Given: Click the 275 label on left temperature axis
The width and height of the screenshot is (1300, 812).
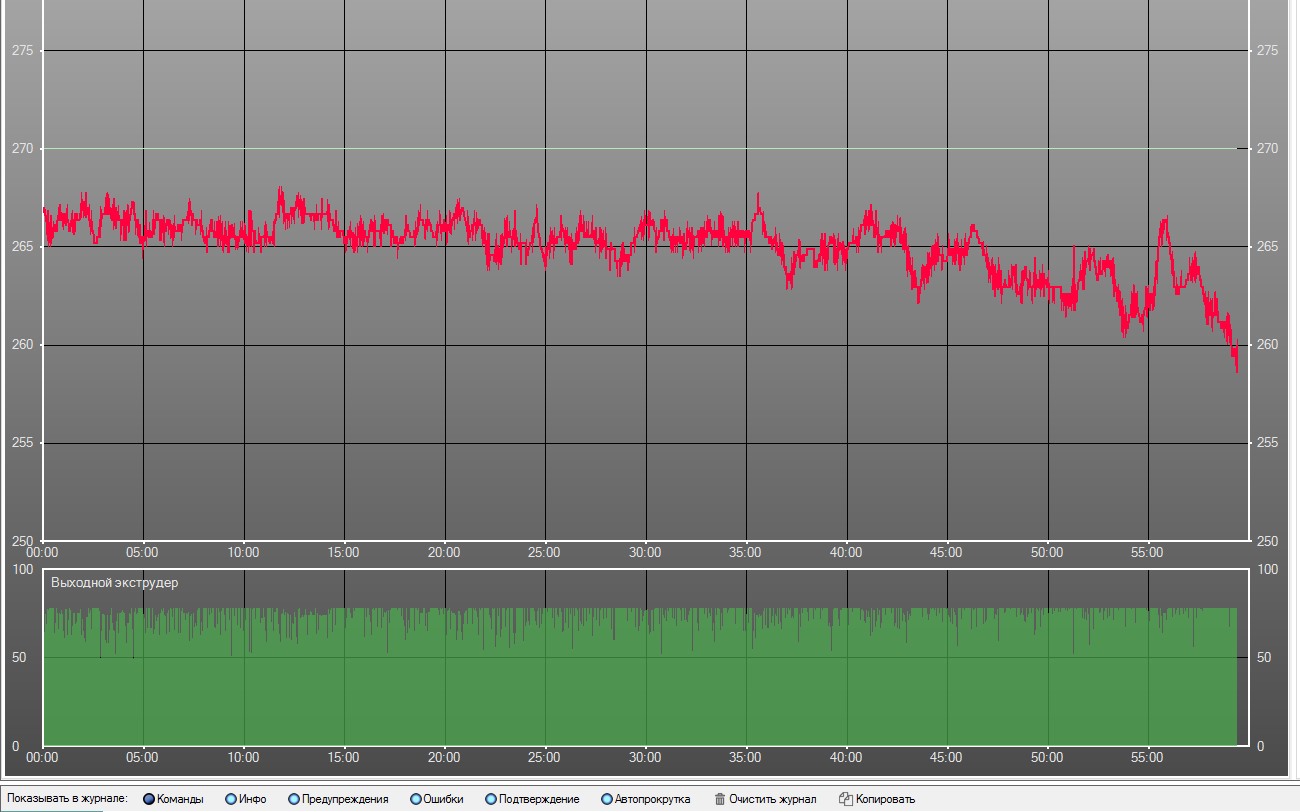Looking at the screenshot, I should coord(22,50).
